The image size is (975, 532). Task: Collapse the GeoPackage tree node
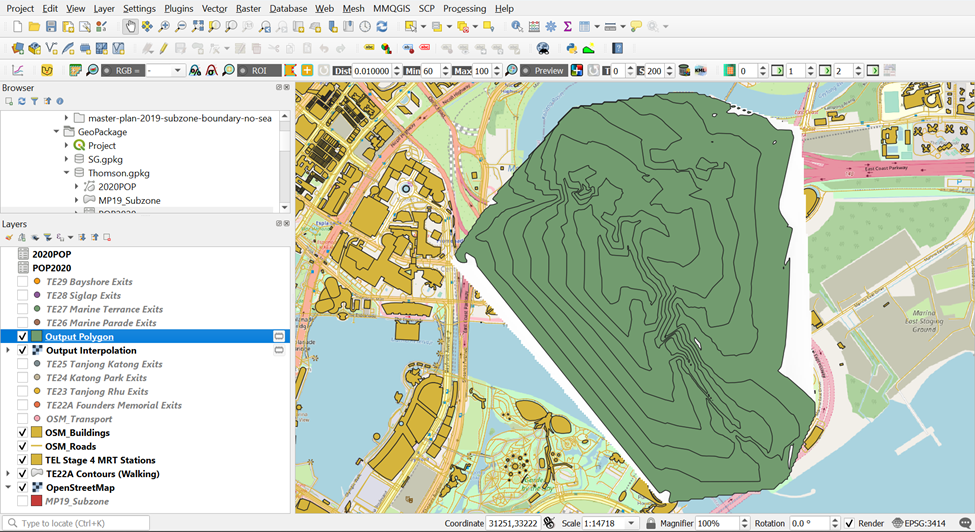tap(56, 132)
